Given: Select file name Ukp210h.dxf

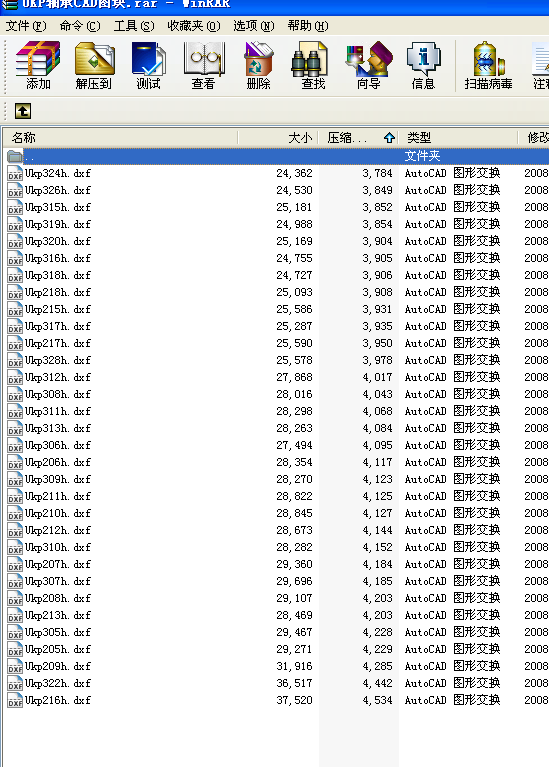Looking at the screenshot, I should [58, 513].
